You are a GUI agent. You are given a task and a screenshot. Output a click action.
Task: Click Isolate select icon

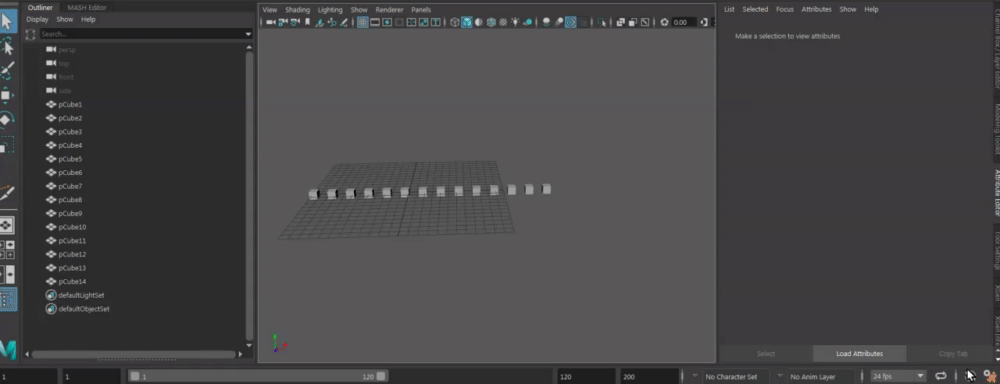[x=601, y=22]
